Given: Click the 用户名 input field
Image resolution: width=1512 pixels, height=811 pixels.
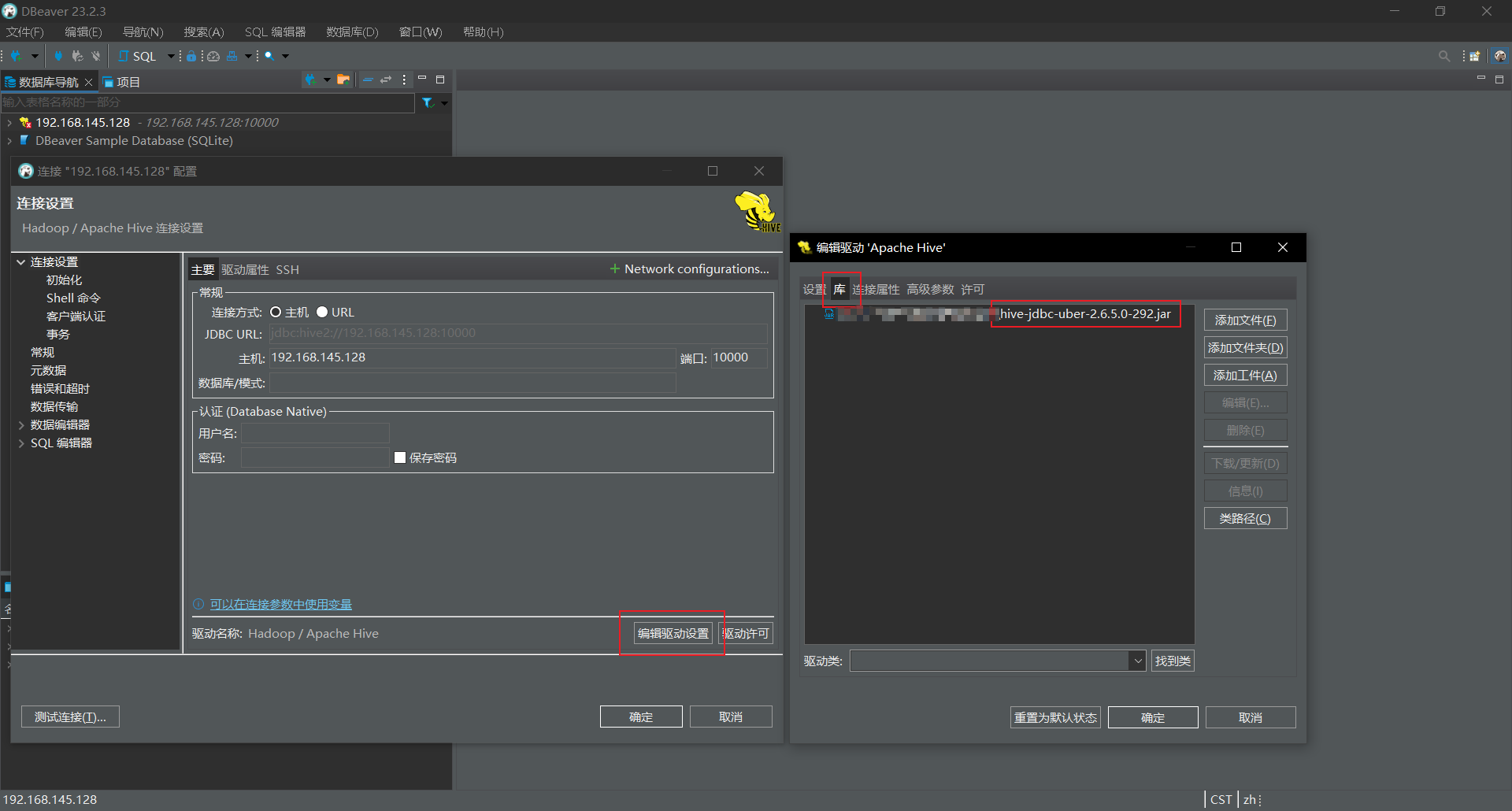Looking at the screenshot, I should coord(315,433).
